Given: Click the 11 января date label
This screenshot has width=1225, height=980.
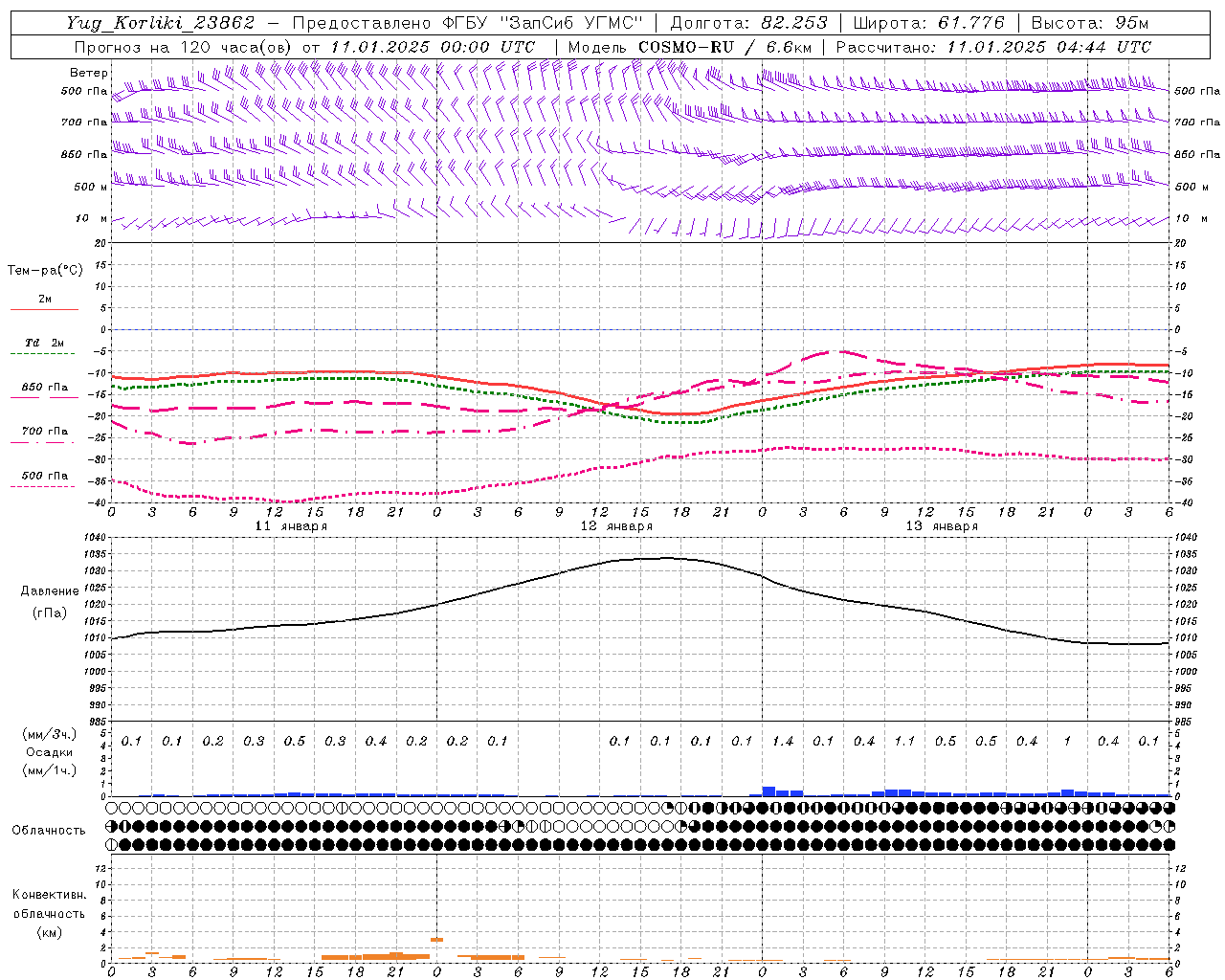Looking at the screenshot, I should pyautogui.click(x=291, y=526).
